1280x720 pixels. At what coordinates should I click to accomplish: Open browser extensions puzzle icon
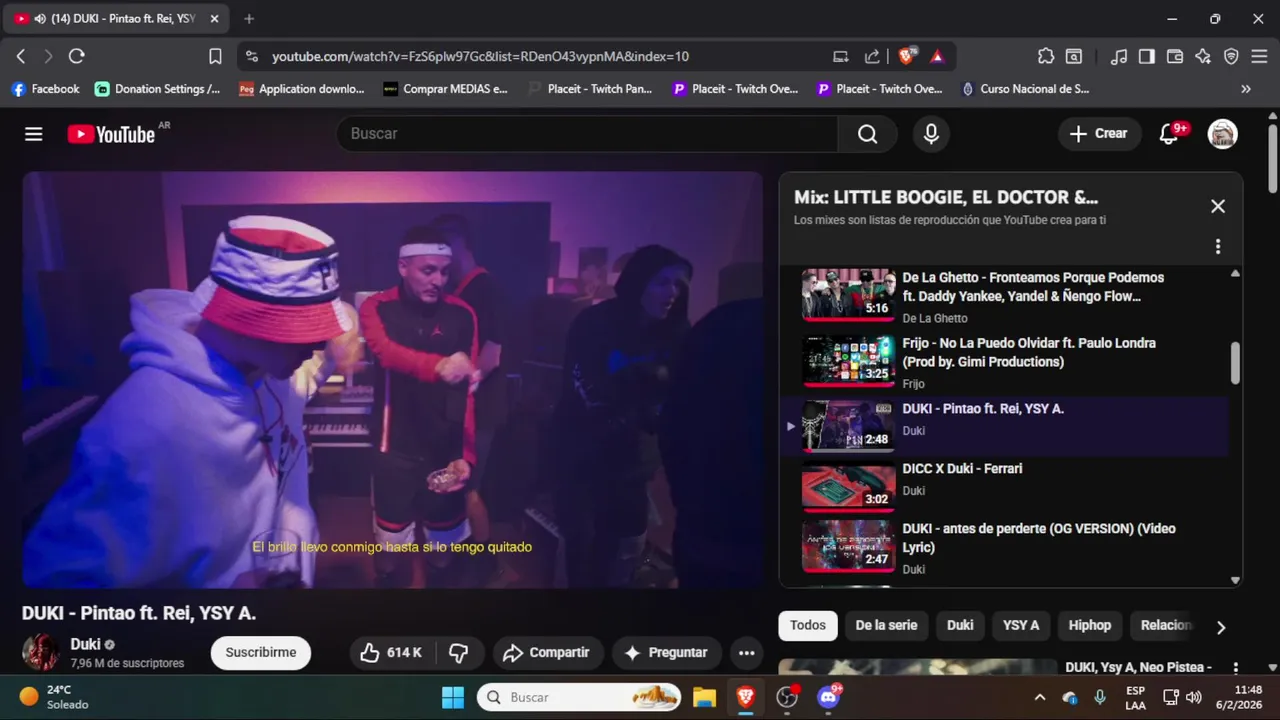pos(1046,57)
